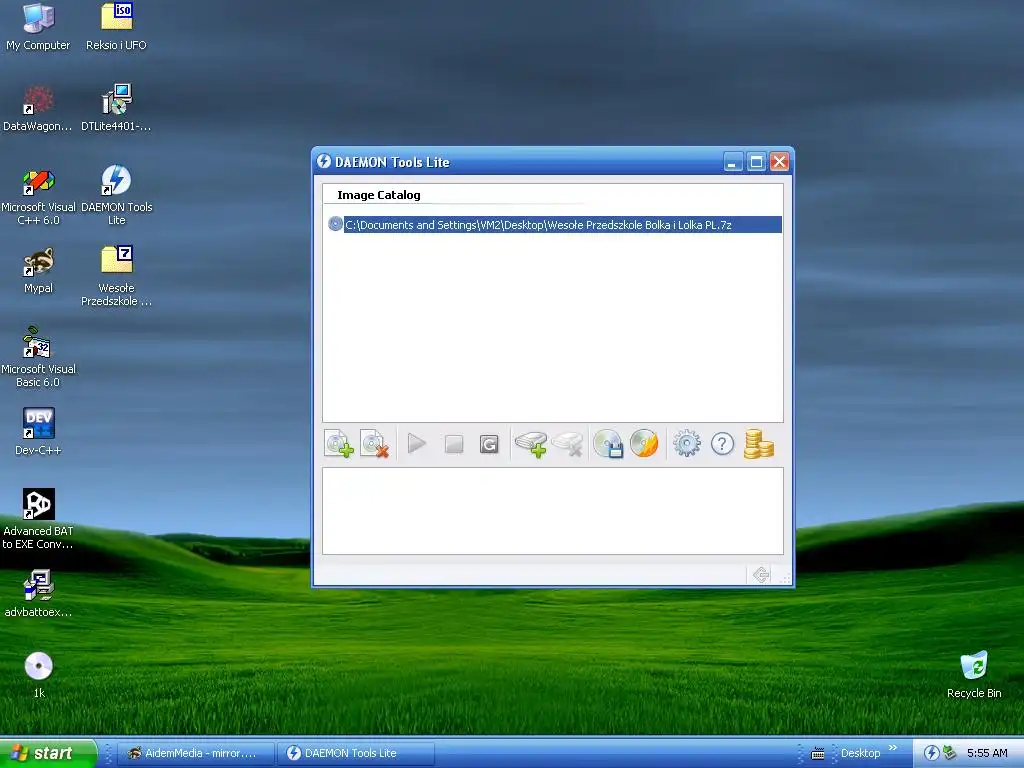Click the empty virtual drives panel
Image resolution: width=1024 pixels, height=768 pixels.
click(552, 511)
